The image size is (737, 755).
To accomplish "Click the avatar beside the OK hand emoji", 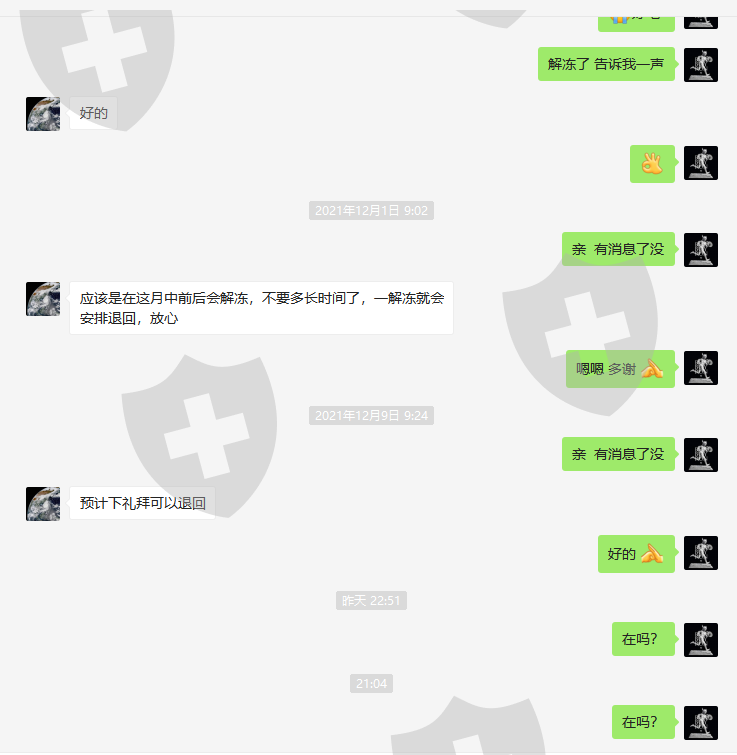I will pos(700,163).
